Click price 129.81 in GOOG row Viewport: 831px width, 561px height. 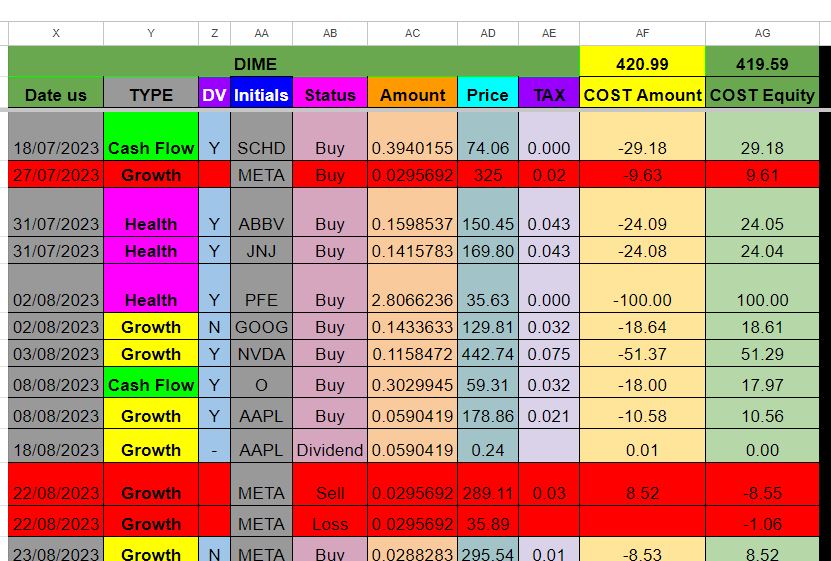coord(488,326)
